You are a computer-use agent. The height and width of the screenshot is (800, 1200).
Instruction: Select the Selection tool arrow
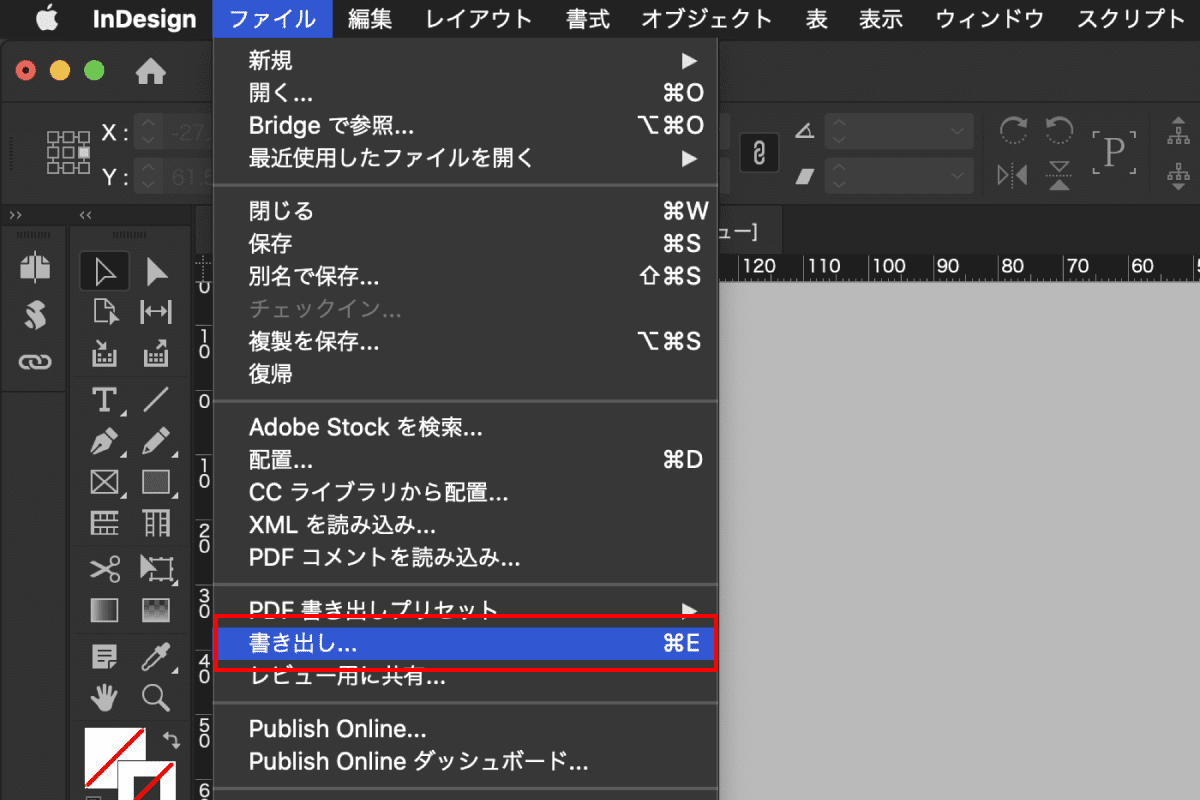105,270
